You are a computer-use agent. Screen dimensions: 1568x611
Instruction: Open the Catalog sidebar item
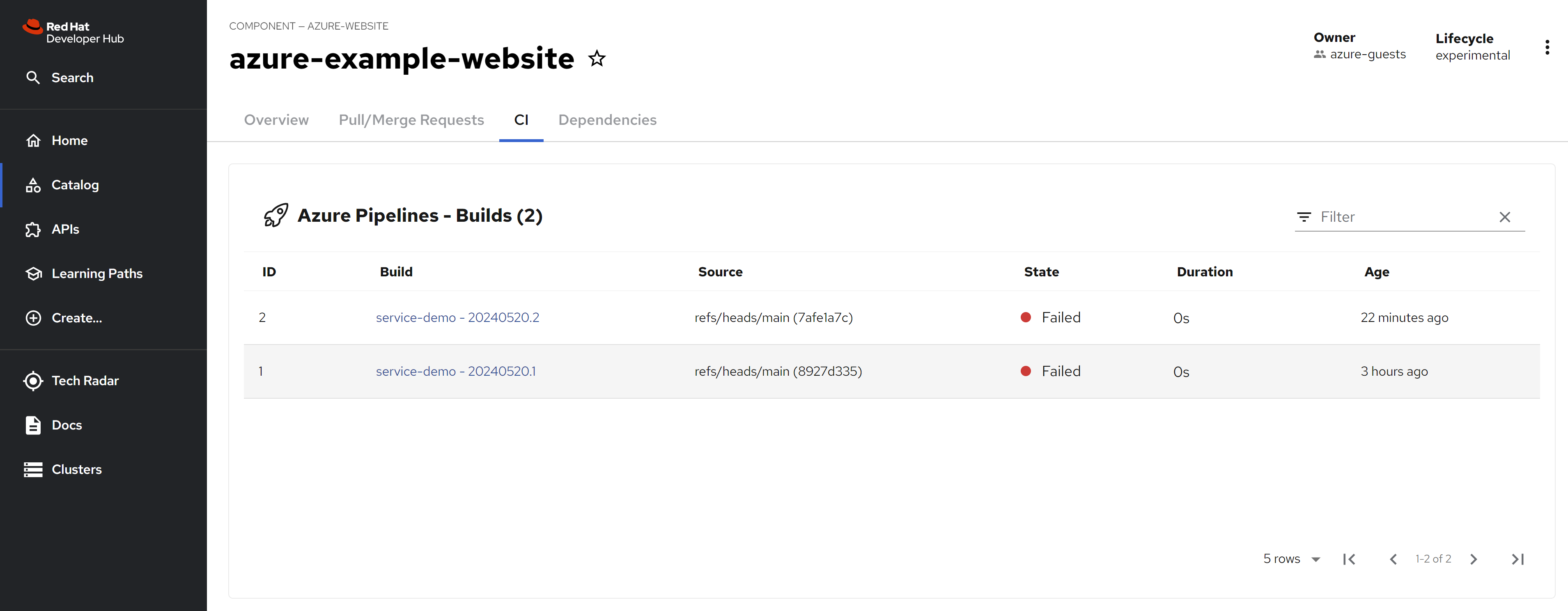tap(75, 185)
